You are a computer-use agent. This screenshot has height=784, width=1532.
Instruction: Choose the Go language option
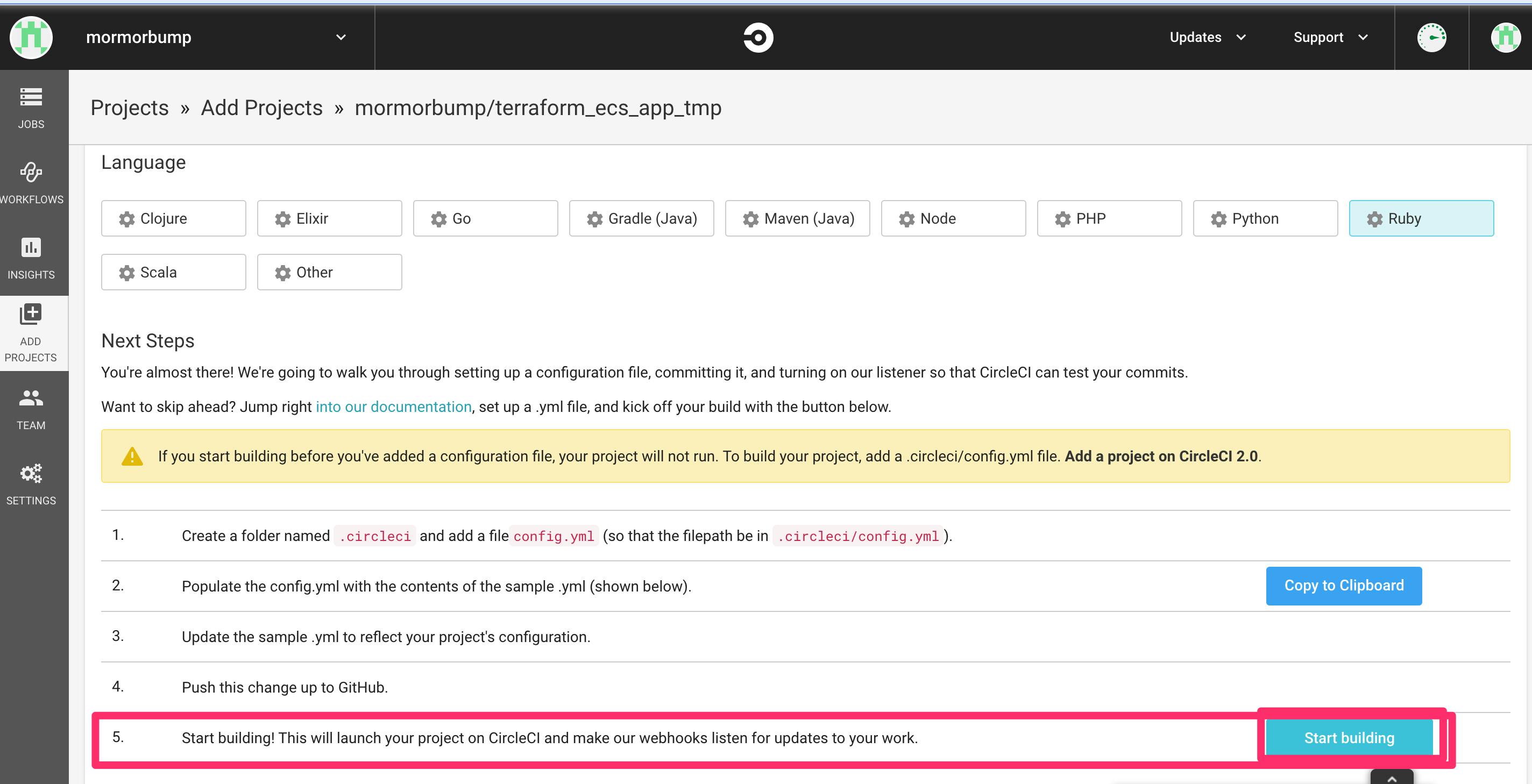tap(485, 219)
